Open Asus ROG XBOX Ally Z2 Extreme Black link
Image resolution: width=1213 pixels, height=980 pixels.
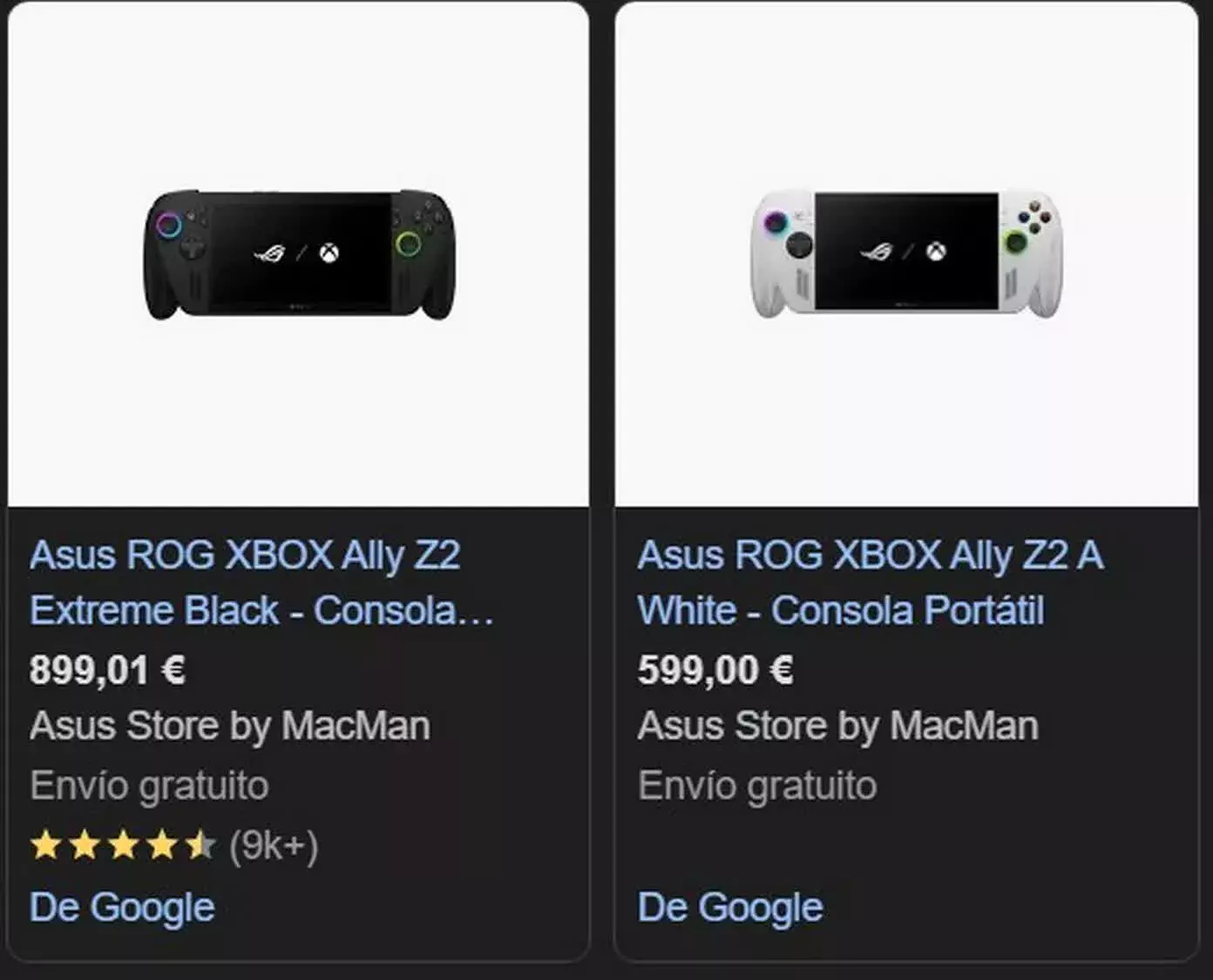(x=261, y=583)
